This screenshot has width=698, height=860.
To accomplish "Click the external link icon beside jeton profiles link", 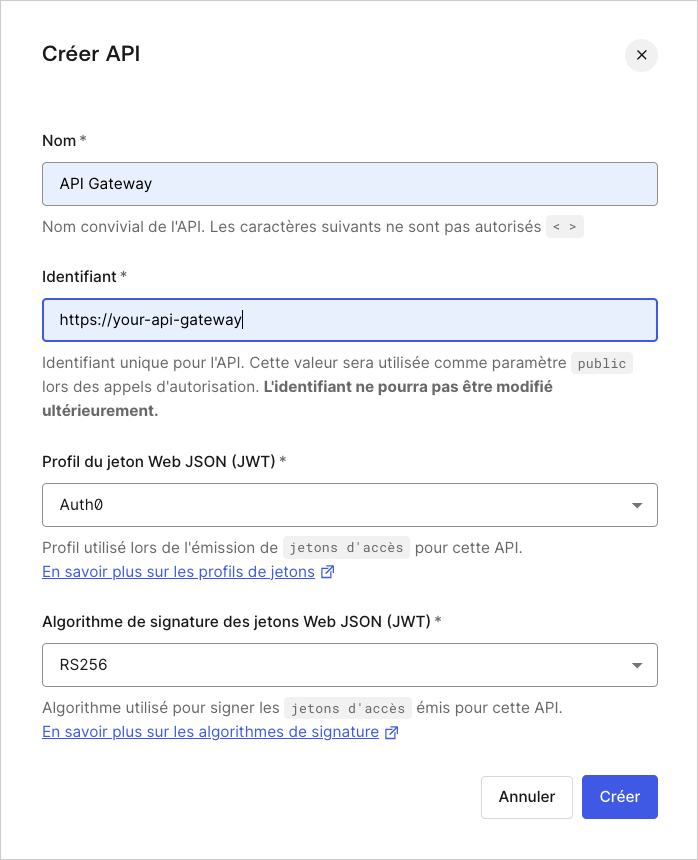I will [327, 571].
